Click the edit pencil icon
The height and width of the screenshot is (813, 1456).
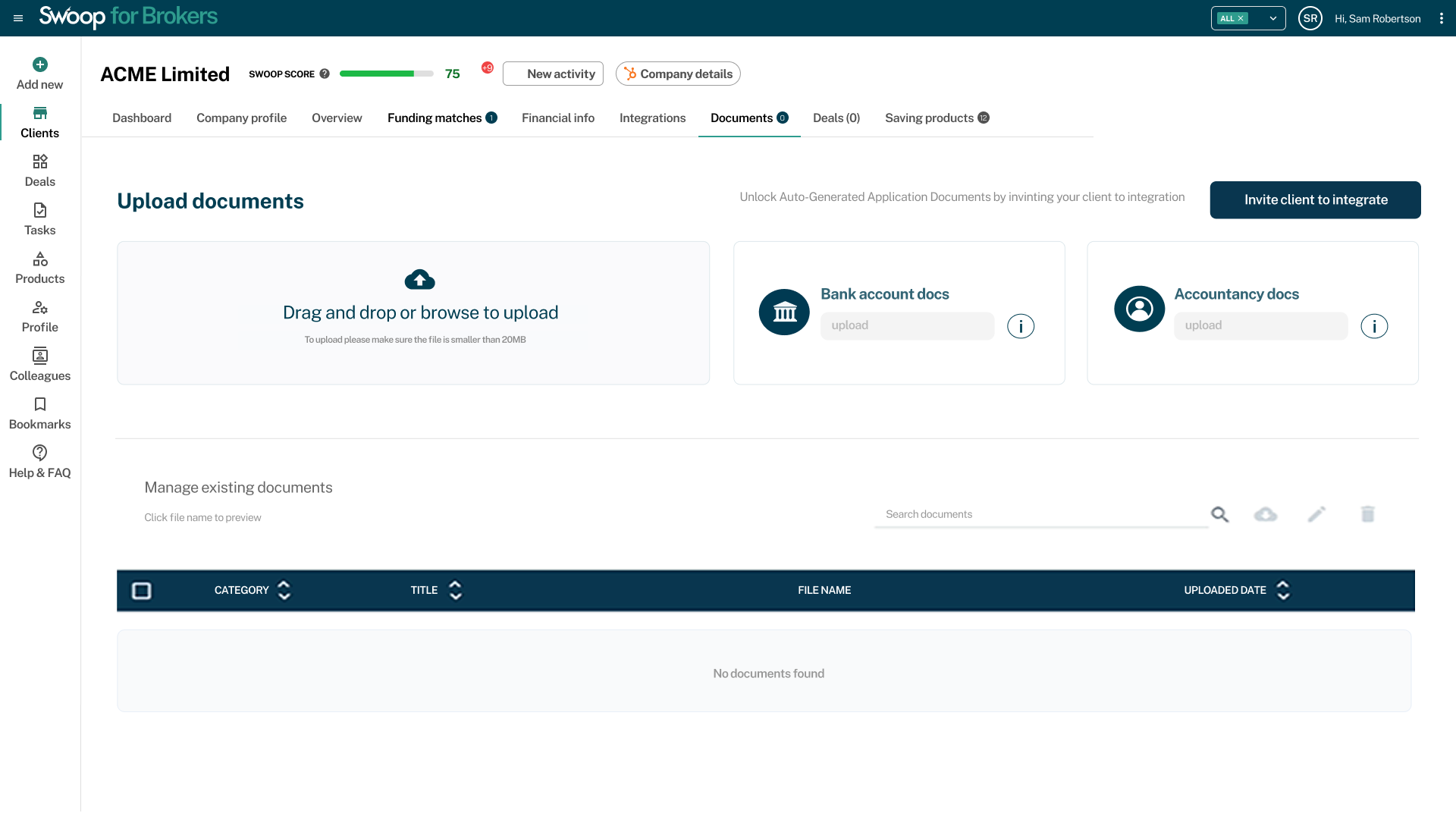(1316, 515)
